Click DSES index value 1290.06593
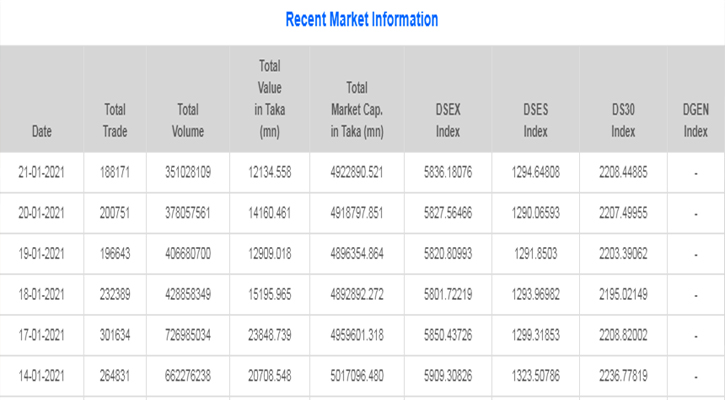 535,213
